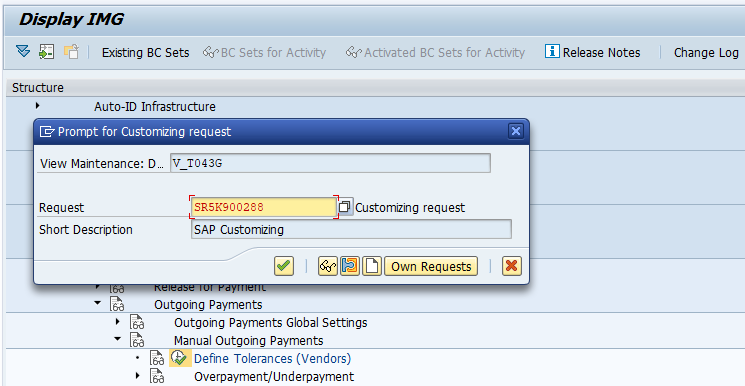This screenshot has width=745, height=386.
Task: Expand Outgoing Payments Global Settings
Action: (117, 321)
